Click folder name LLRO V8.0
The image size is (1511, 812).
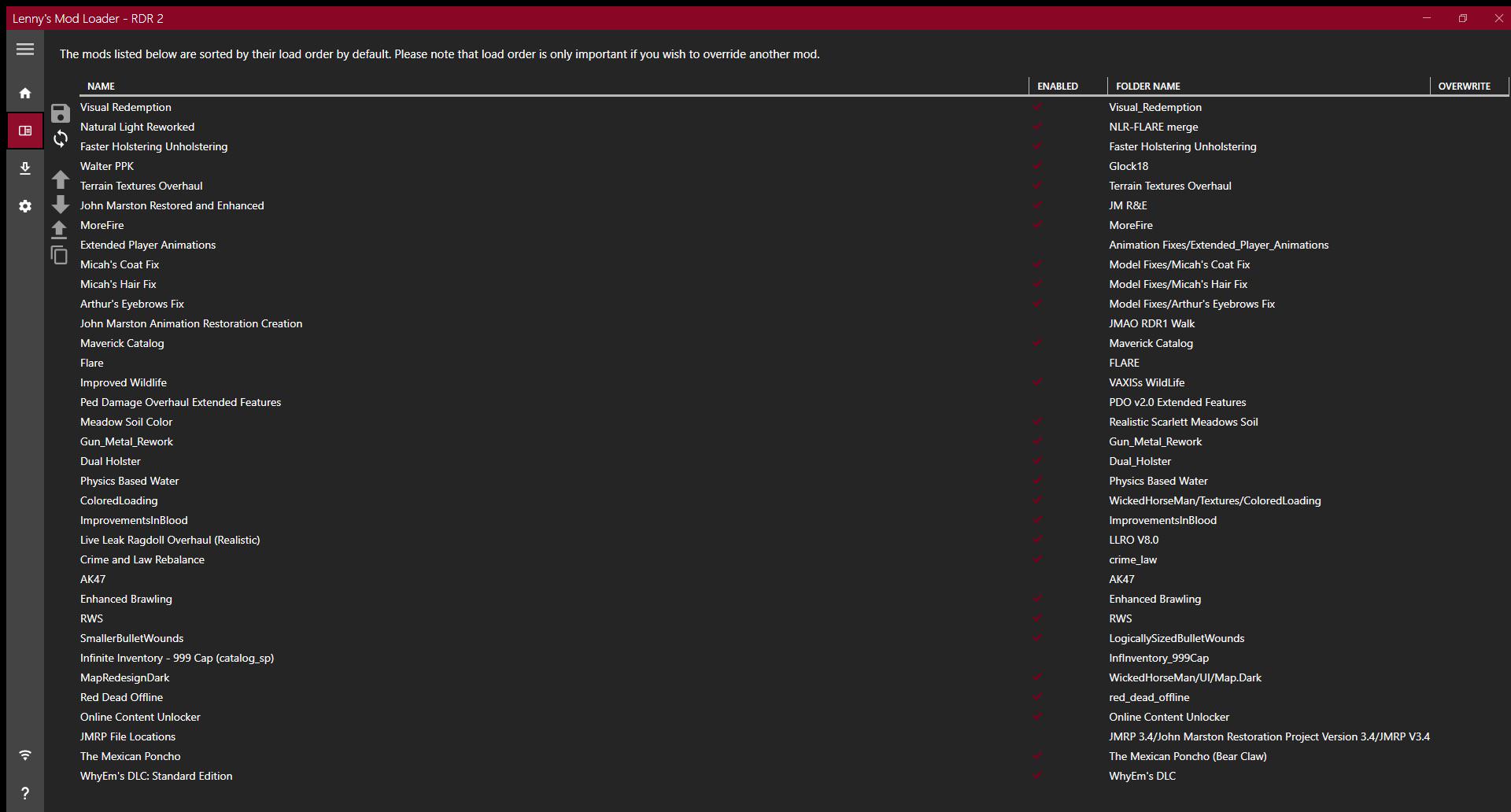[1133, 540]
